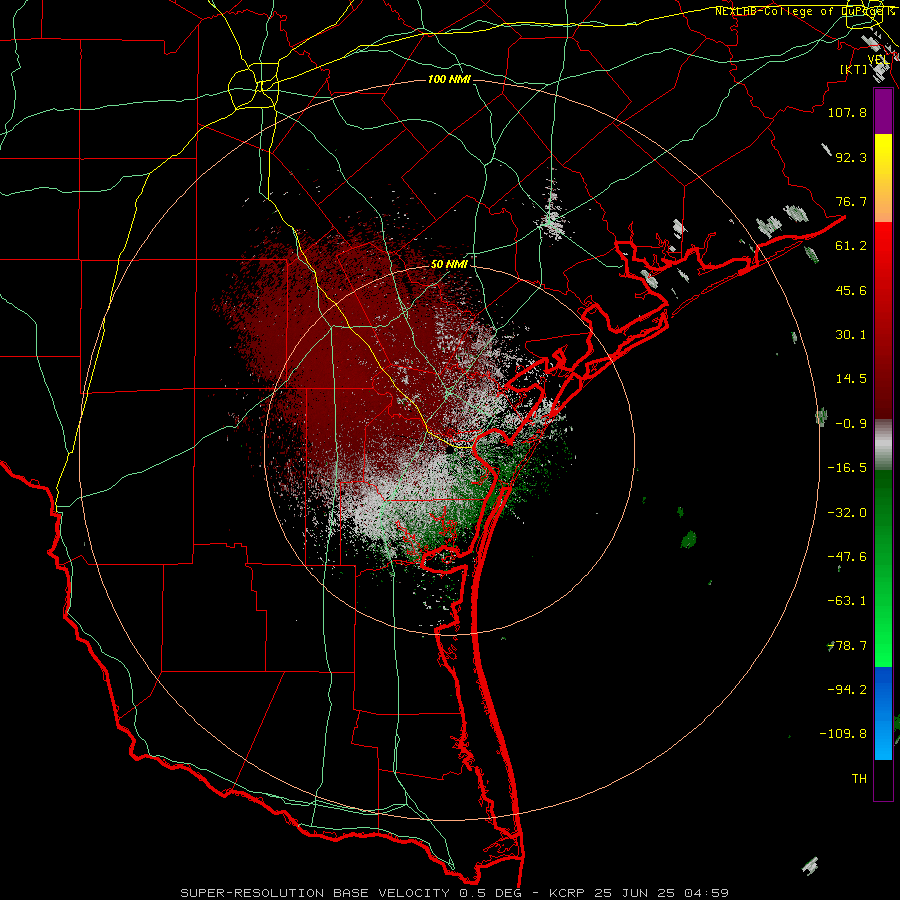This screenshot has height=900, width=900.
Task: Click the "30.1" scale value
Action: point(851,335)
